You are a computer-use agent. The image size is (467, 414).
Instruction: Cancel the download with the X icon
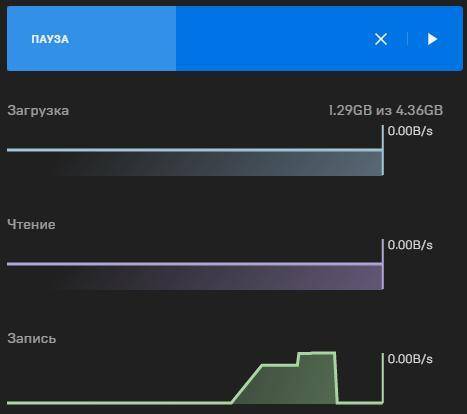point(381,39)
